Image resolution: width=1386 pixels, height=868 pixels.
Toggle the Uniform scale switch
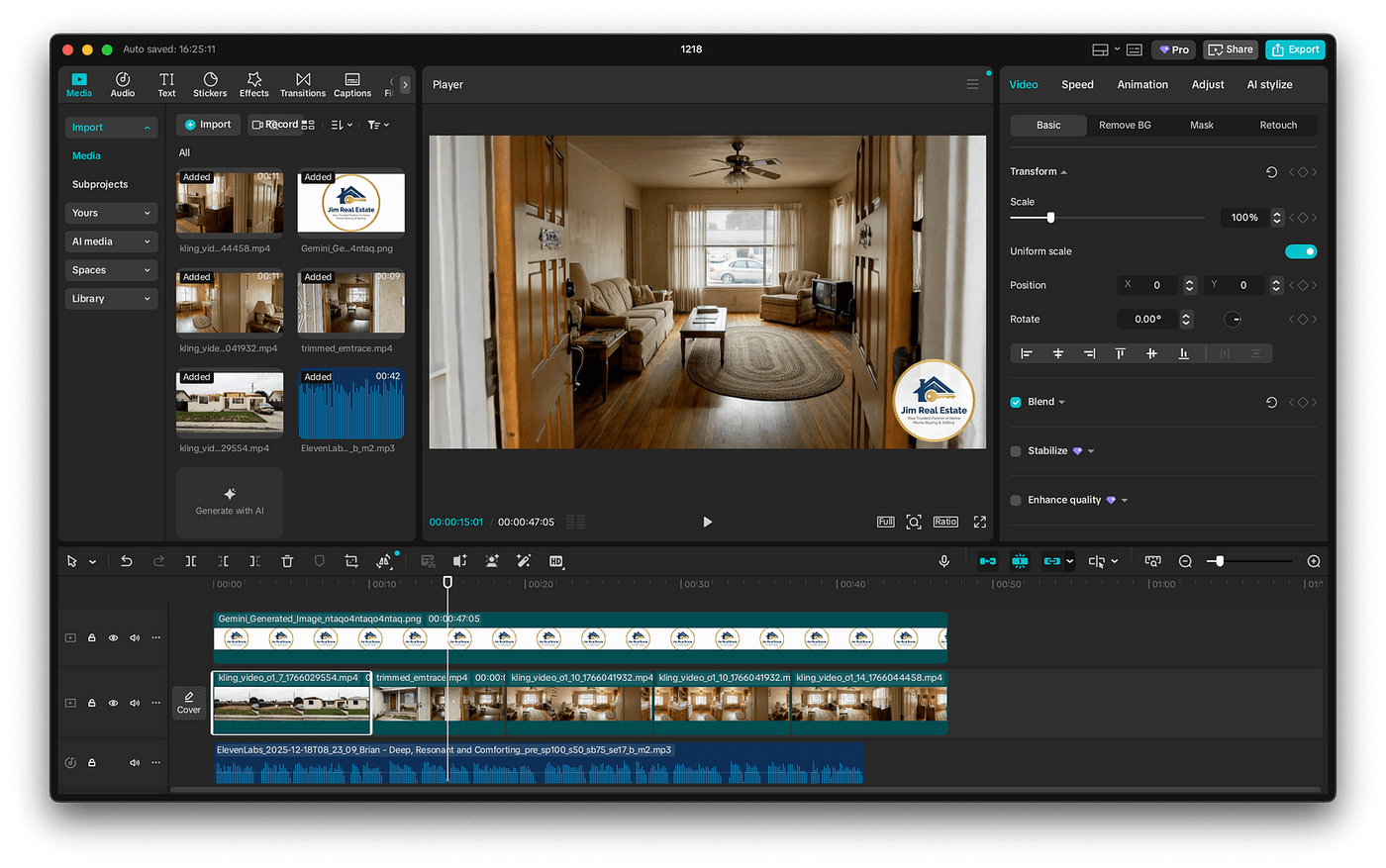(x=1300, y=251)
